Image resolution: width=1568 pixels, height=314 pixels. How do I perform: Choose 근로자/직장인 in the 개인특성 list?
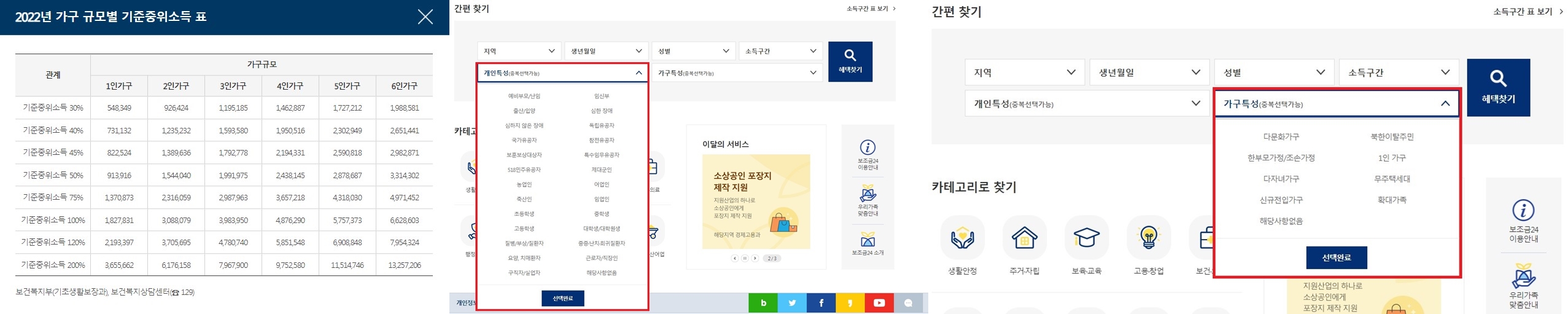(x=602, y=258)
